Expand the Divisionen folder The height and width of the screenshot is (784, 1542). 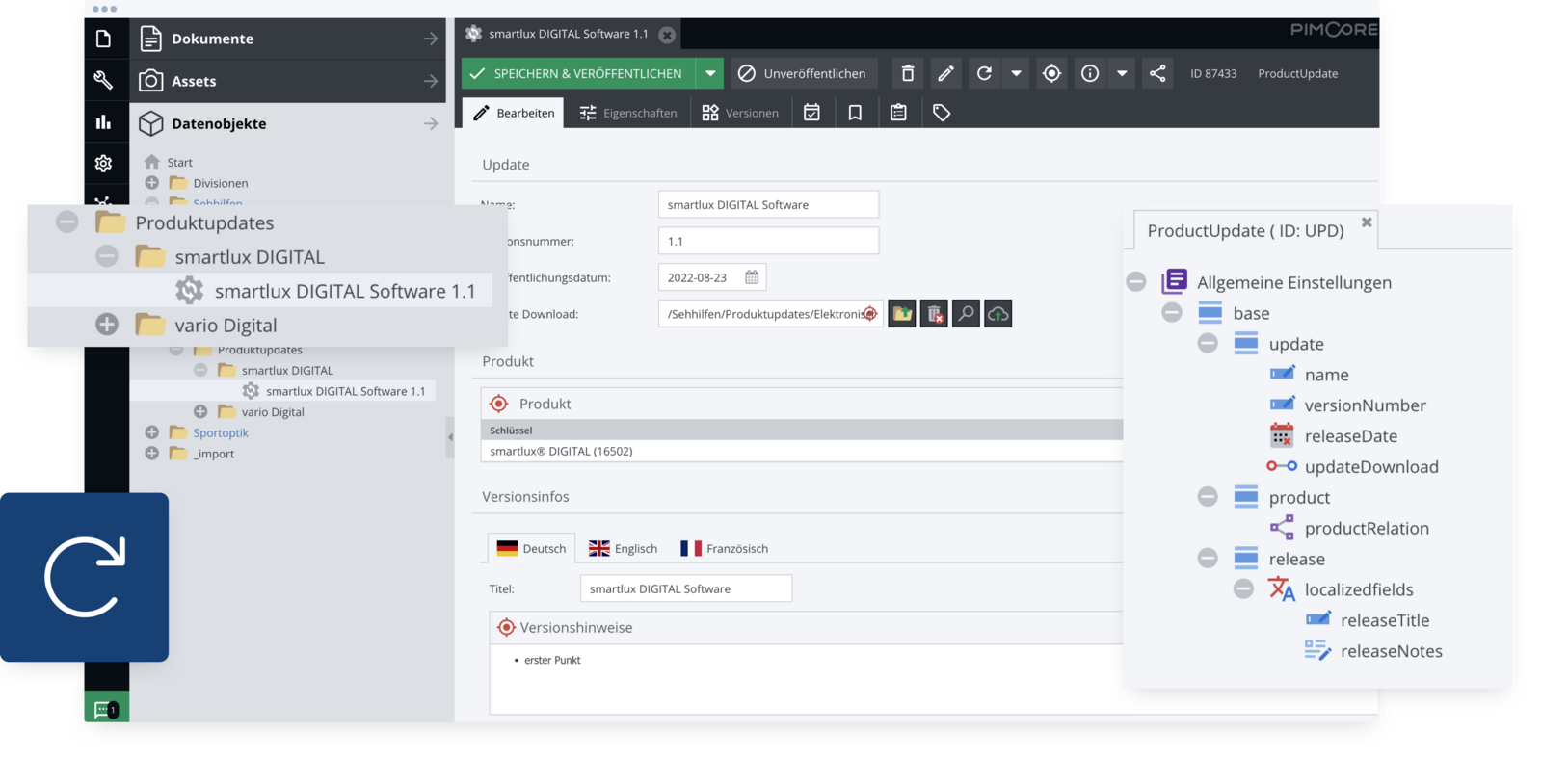152,183
